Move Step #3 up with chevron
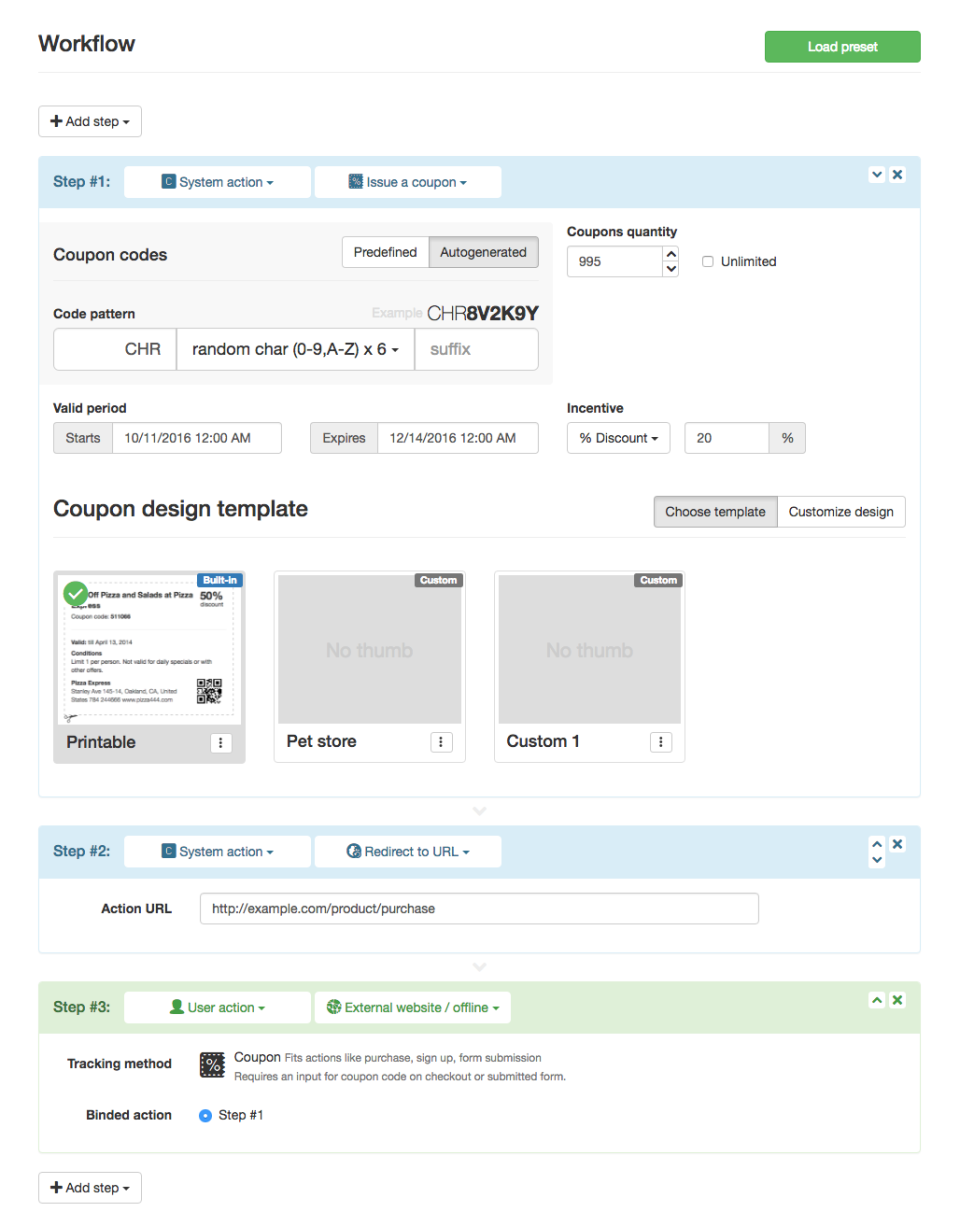Screen dimensions: 960x1226 [x=877, y=999]
